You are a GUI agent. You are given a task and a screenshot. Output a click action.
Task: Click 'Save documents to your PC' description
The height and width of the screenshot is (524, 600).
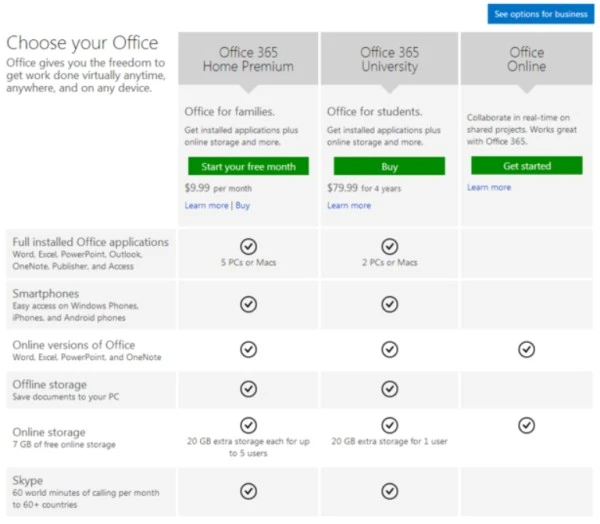point(65,397)
